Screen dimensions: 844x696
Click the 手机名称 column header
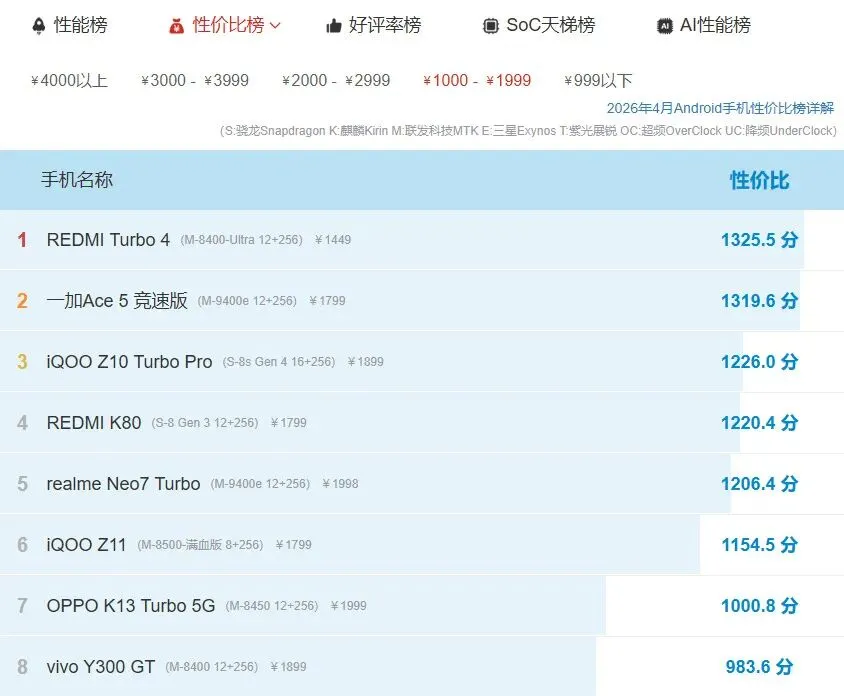77,180
